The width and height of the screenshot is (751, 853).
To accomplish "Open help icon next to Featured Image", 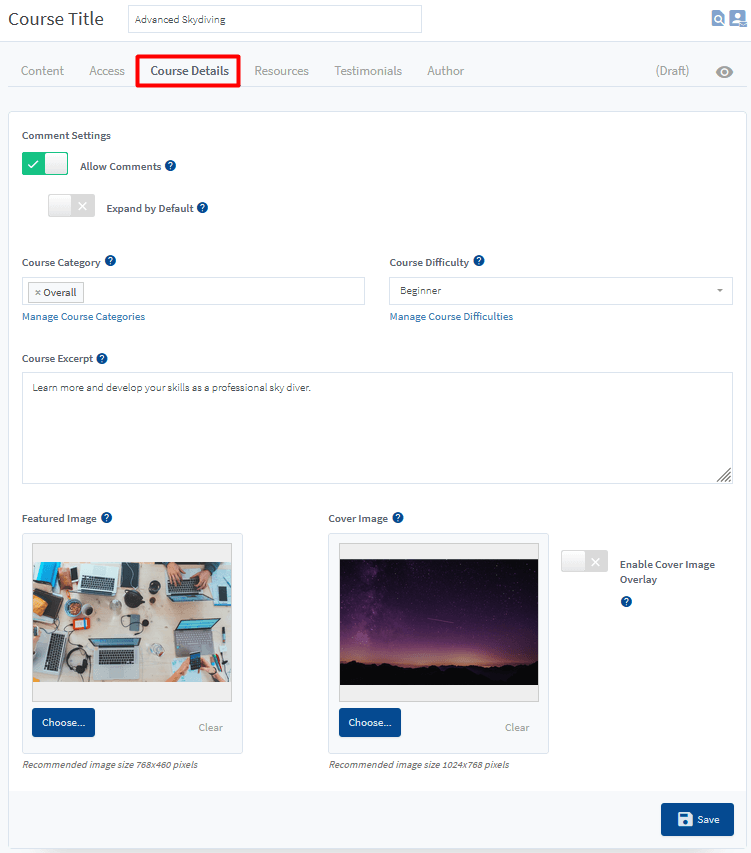I will (107, 518).
